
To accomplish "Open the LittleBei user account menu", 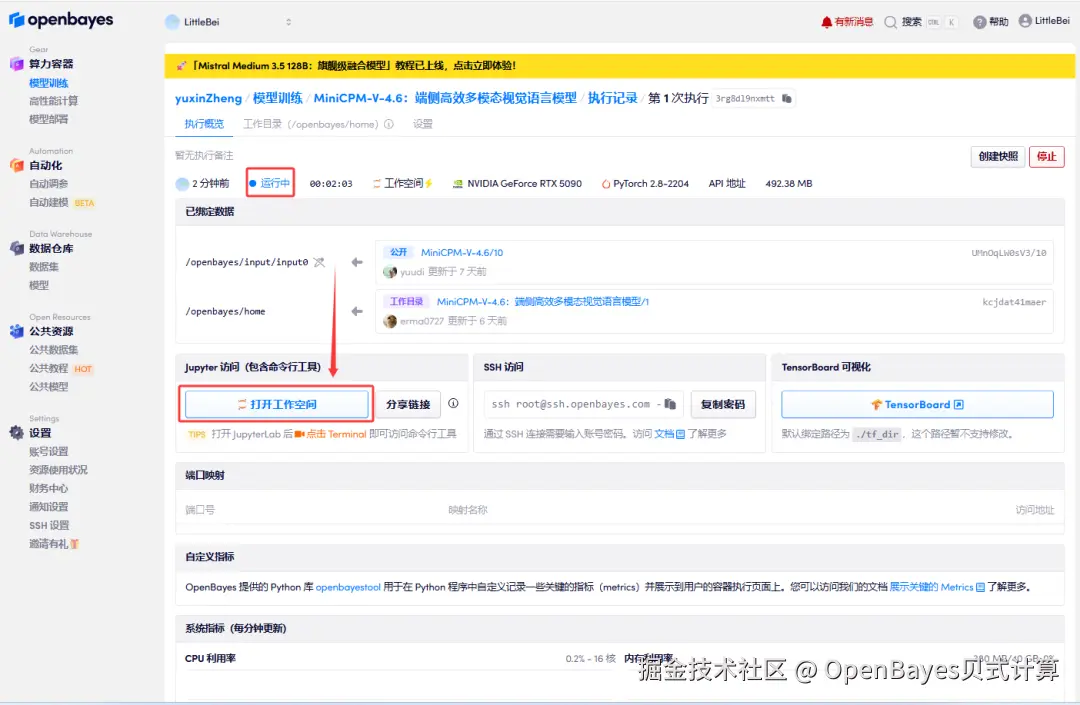I will click(x=1044, y=21).
